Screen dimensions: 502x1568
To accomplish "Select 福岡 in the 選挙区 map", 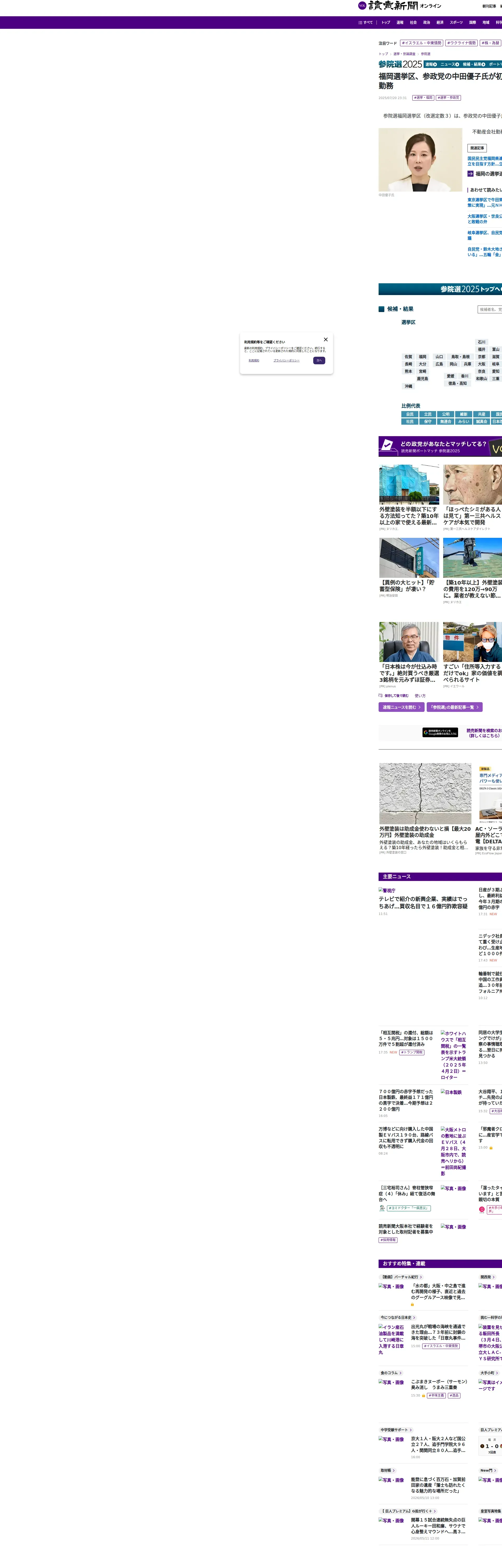I will click(x=422, y=357).
